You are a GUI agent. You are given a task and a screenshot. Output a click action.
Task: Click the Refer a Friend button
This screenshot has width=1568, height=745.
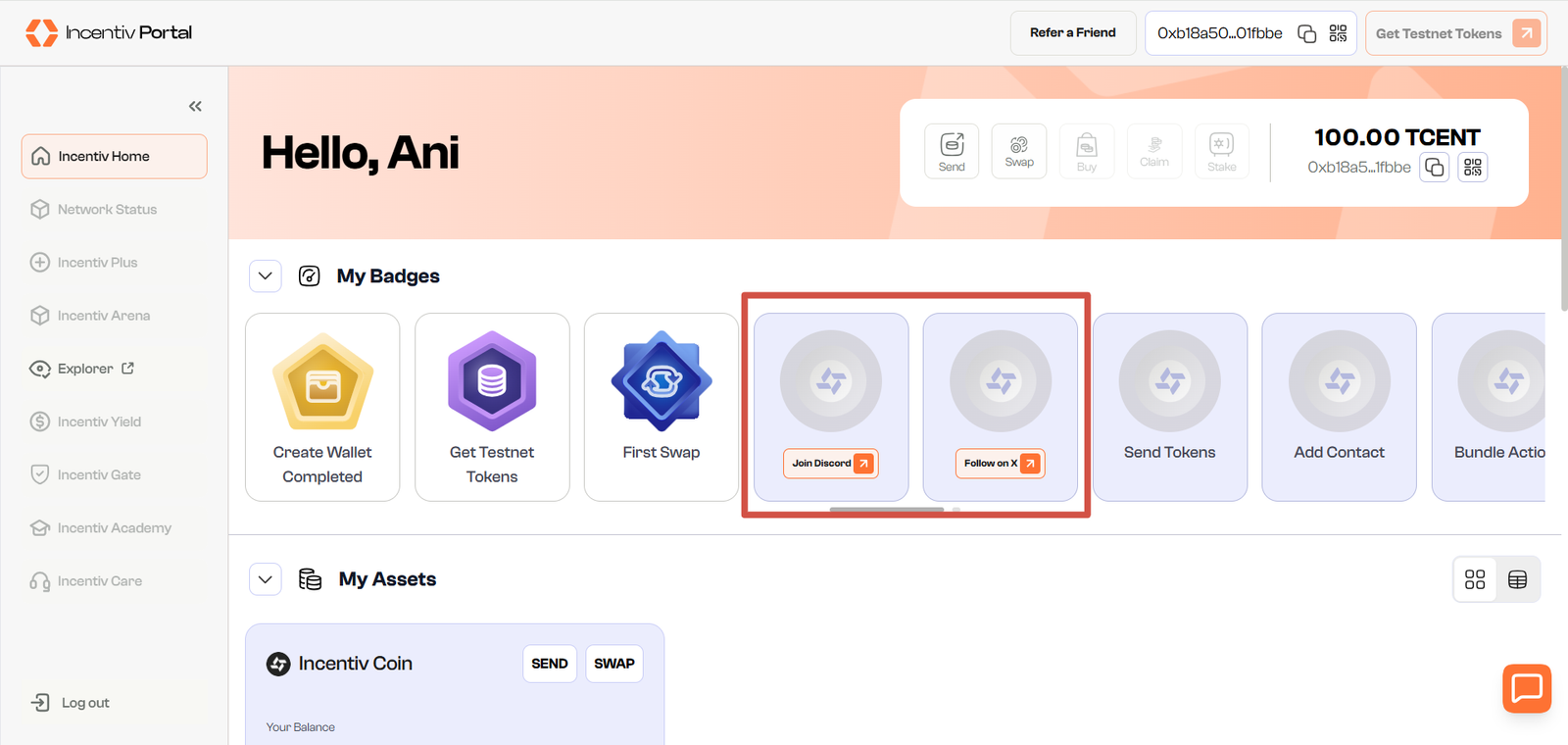pyautogui.click(x=1072, y=33)
